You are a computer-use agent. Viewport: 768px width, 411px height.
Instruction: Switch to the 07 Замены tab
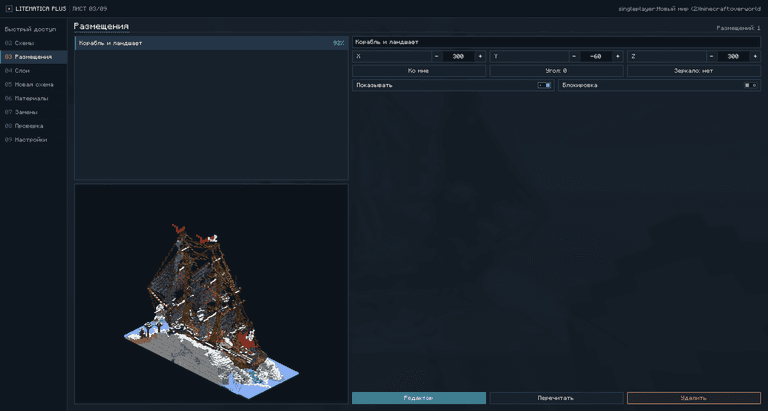[x=33, y=112]
